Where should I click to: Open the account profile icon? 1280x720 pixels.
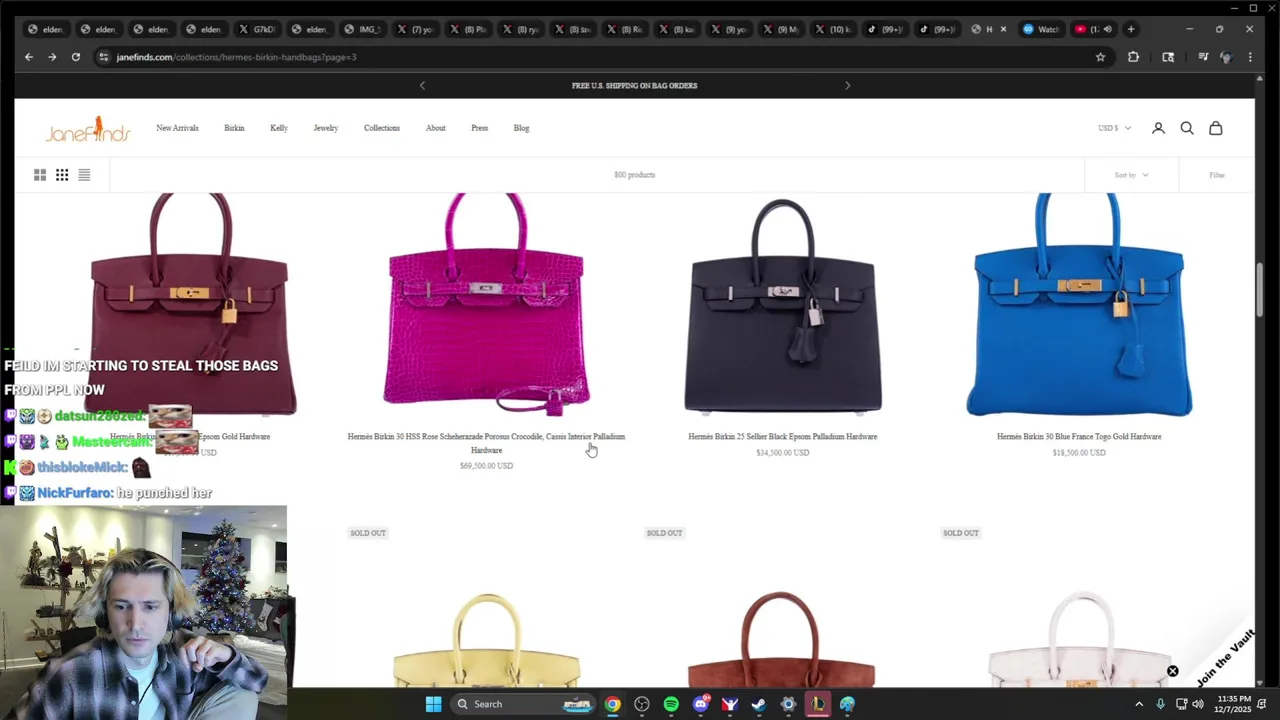pos(1158,128)
